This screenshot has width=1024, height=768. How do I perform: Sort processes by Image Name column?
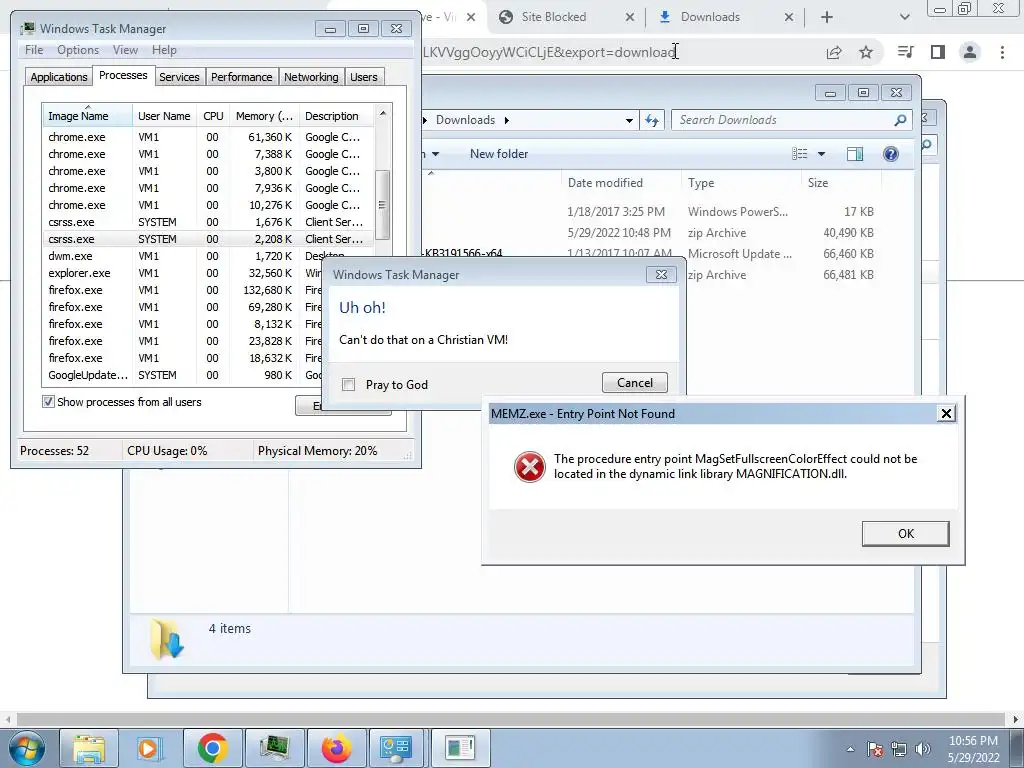[x=88, y=116]
